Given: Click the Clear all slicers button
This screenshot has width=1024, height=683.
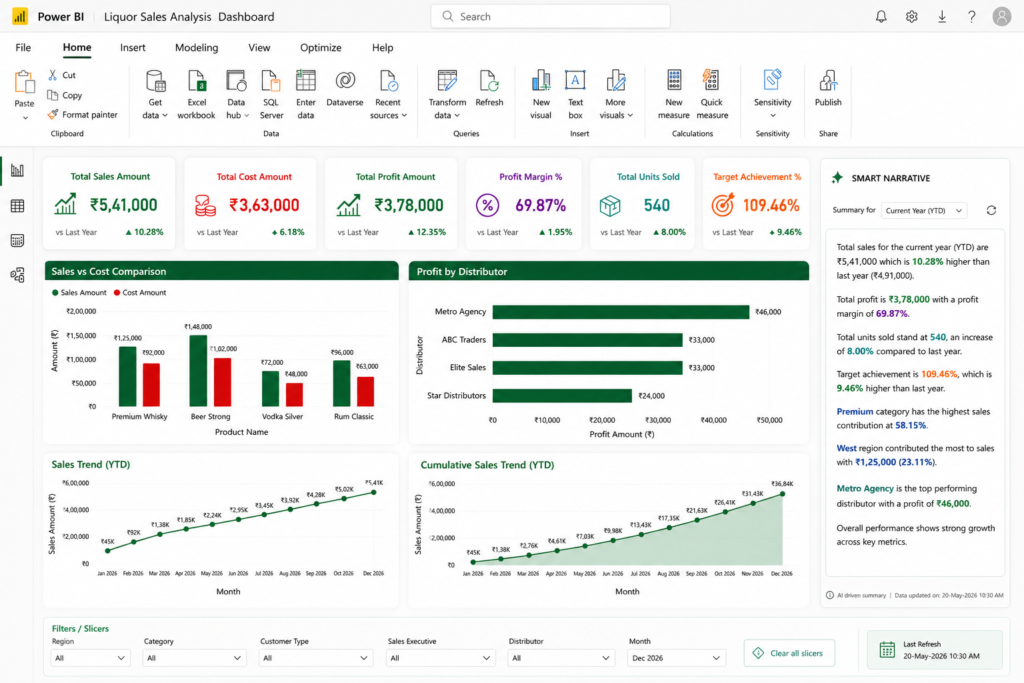Looking at the screenshot, I should pos(789,653).
